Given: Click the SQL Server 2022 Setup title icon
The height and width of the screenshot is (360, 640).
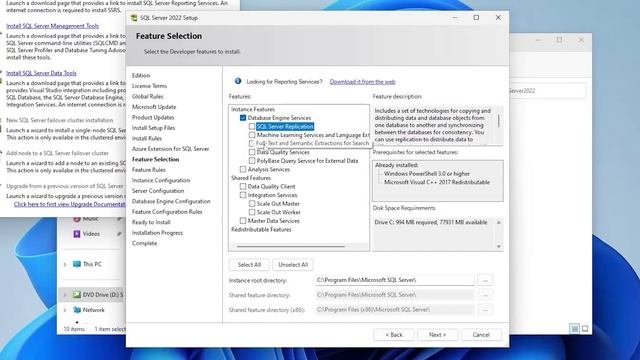Looking at the screenshot, I should click(x=133, y=18).
